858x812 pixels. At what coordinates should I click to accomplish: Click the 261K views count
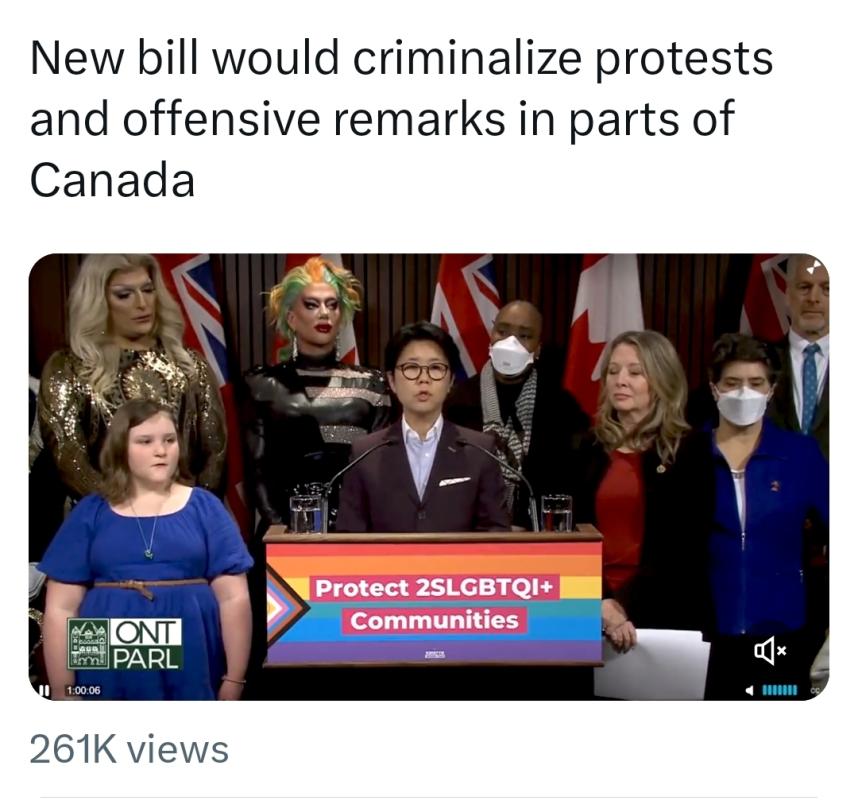click(x=129, y=750)
